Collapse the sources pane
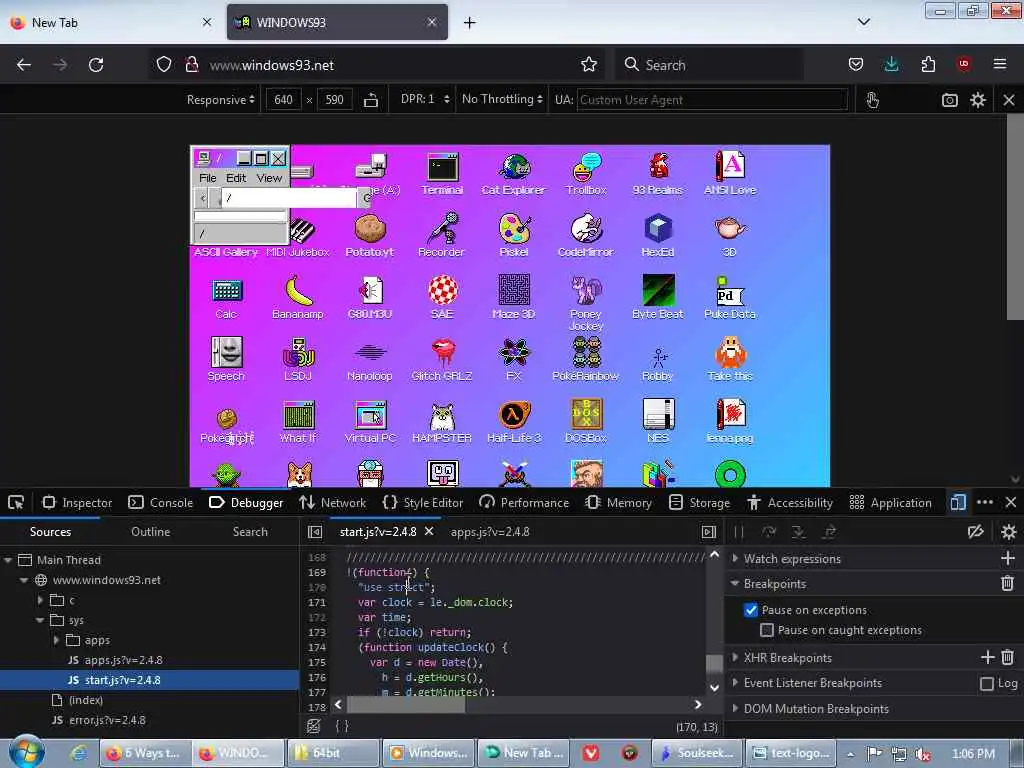Viewport: 1024px width, 768px height. (x=315, y=532)
